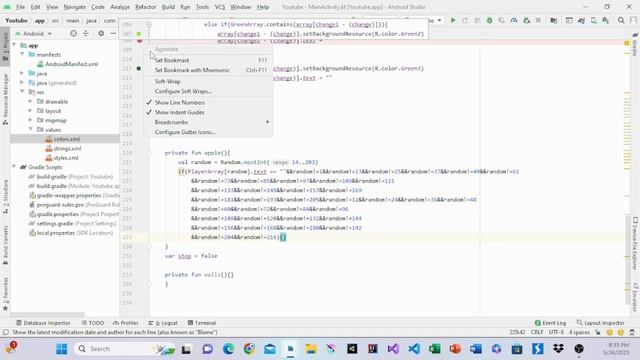
Task: Select strings.xml in values
Action: coord(63,149)
